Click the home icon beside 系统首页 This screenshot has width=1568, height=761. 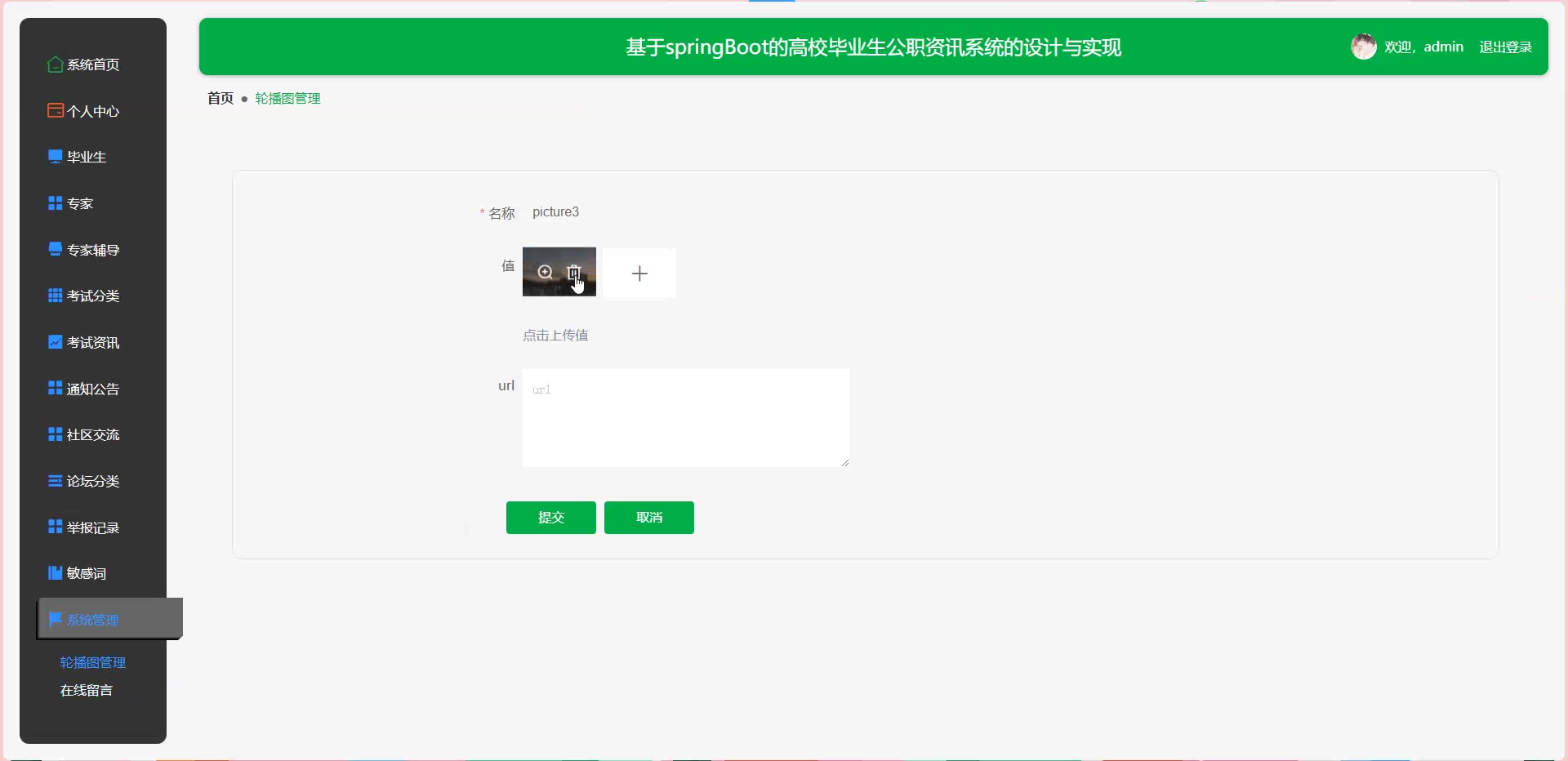click(55, 65)
